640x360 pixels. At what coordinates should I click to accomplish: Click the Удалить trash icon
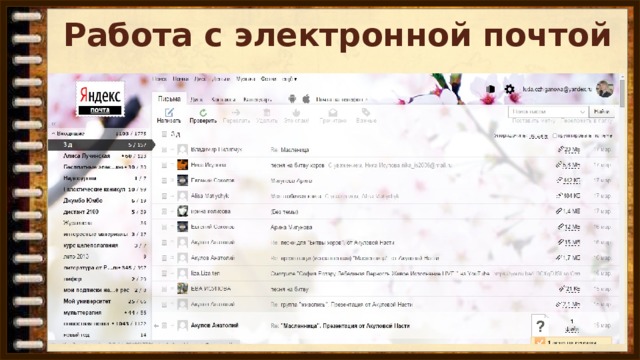(267, 112)
